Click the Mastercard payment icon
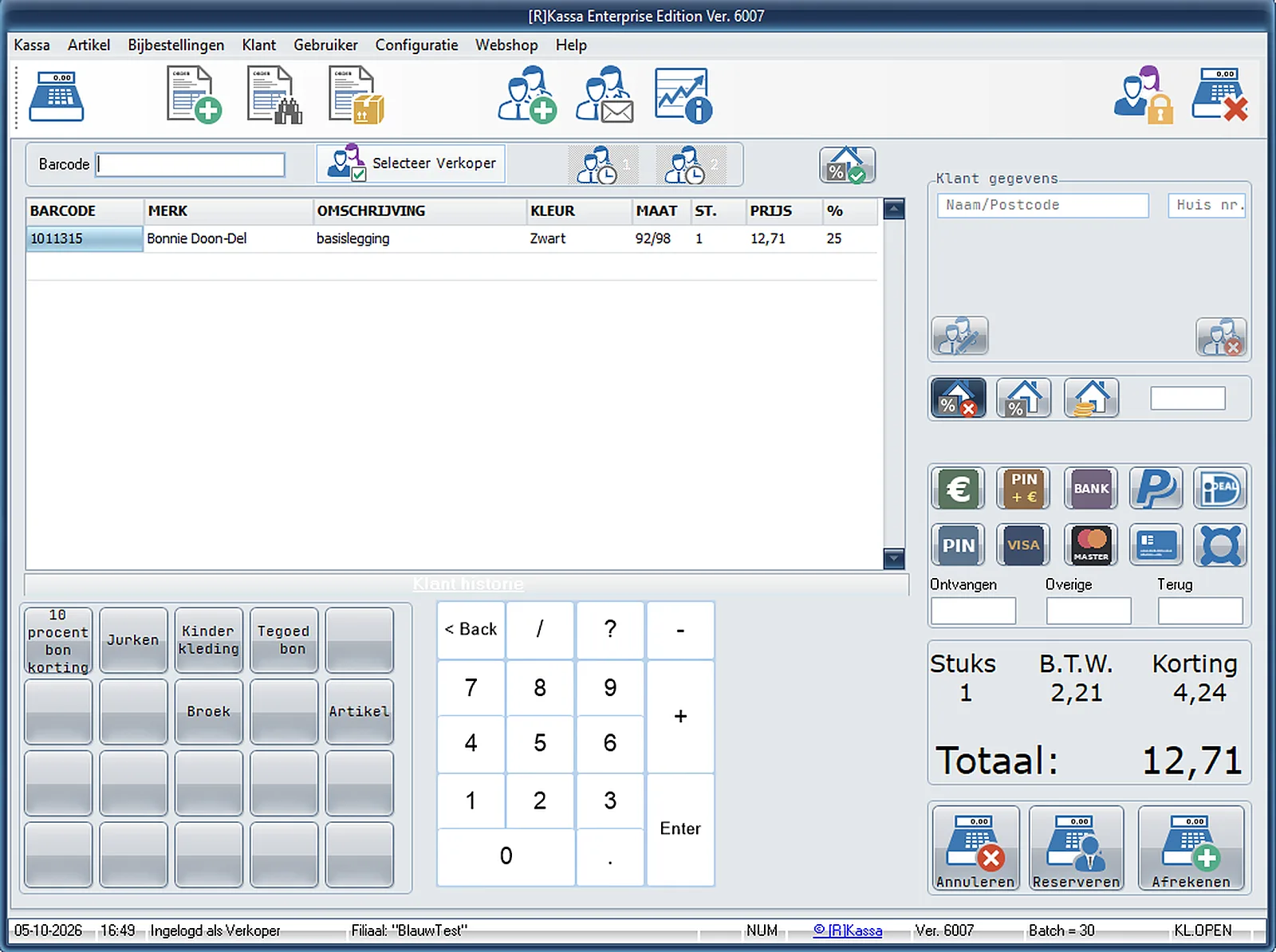This screenshot has height=952, width=1276. tap(1090, 545)
